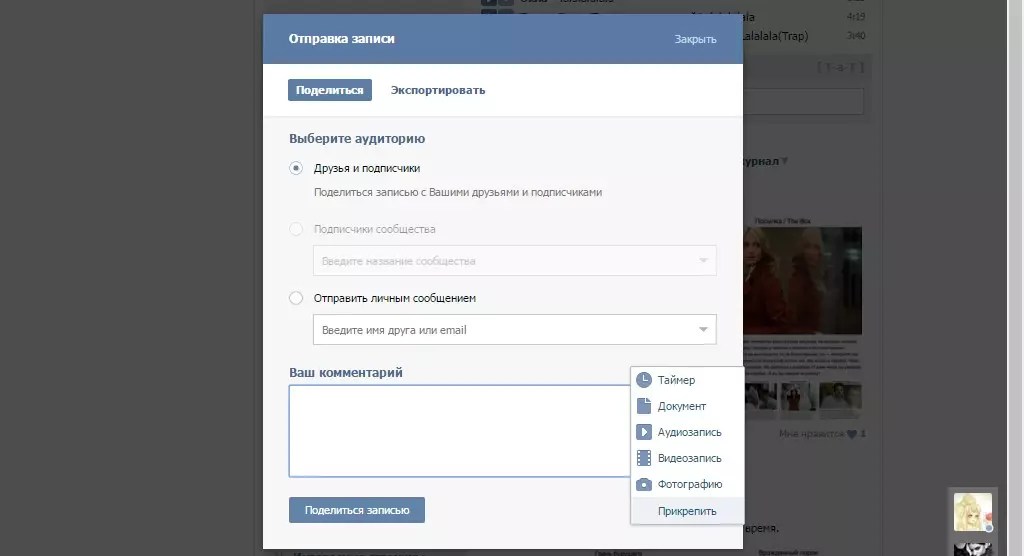Image resolution: width=1024 pixels, height=556 pixels.
Task: Click the Фотографию camera icon
Action: [x=644, y=484]
